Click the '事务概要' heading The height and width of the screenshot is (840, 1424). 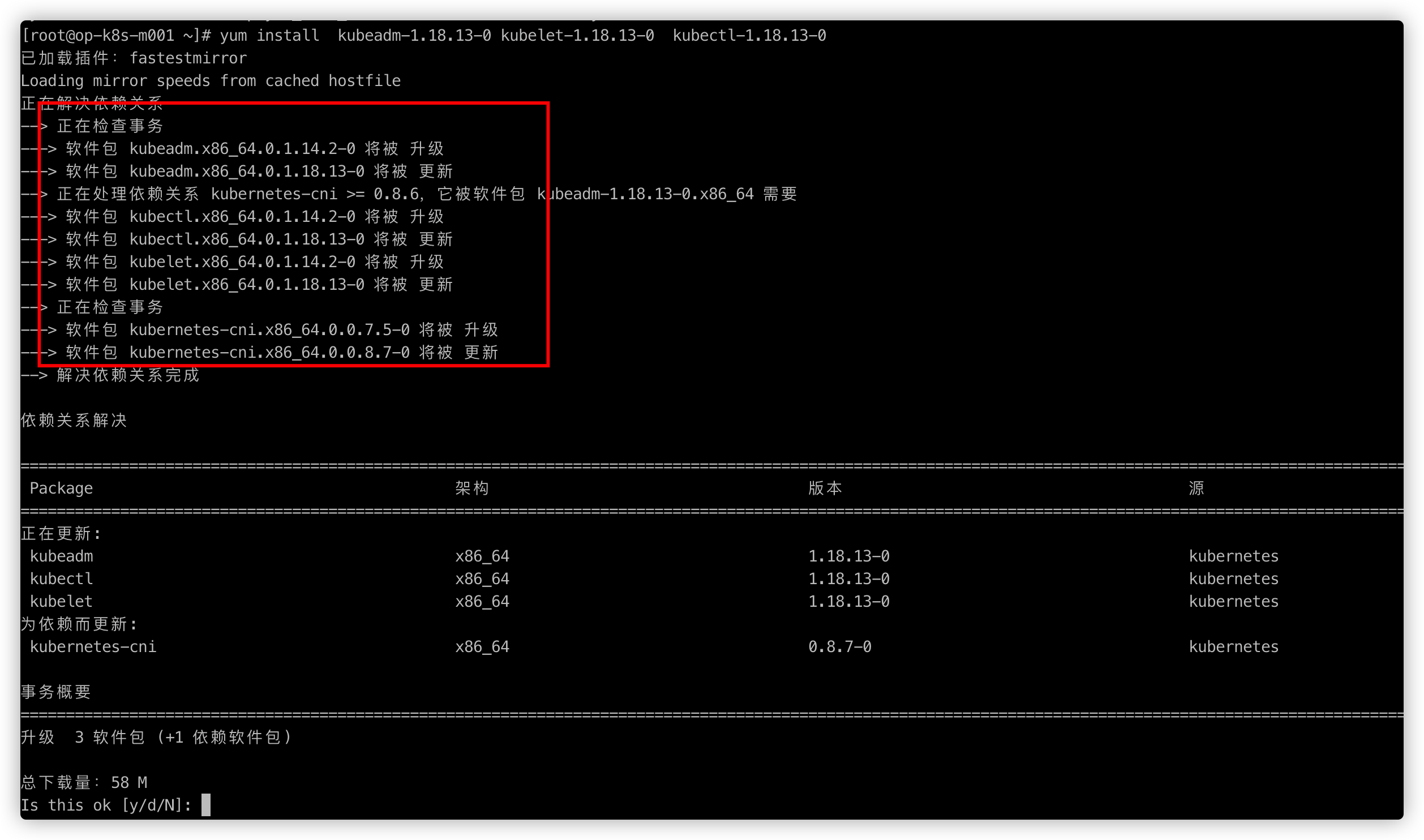pyautogui.click(x=55, y=692)
